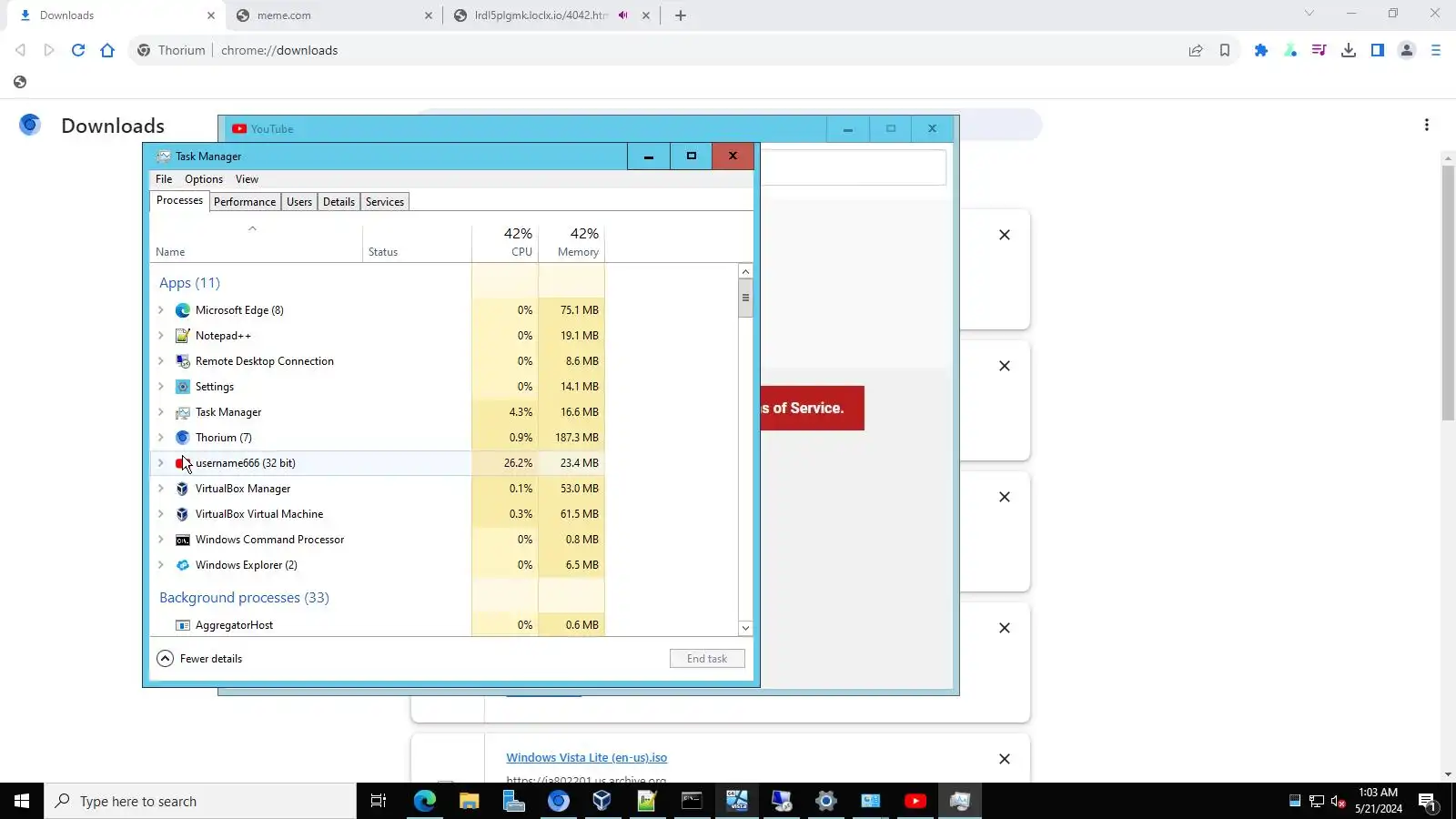This screenshot has width=1456, height=819.
Task: Expand the Remote Desktop Connection row
Action: pos(161,361)
